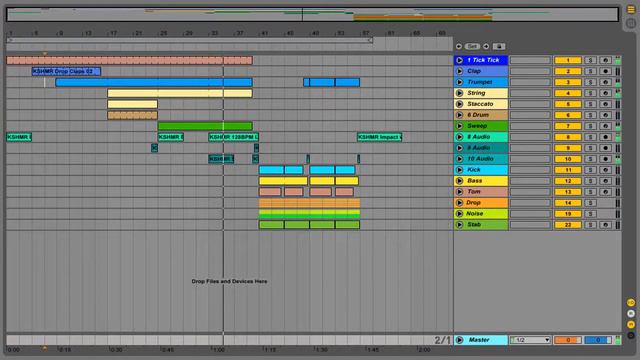Screen dimensions: 640x360
Task: Unfold the Drop group track
Action: pyautogui.click(x=459, y=203)
